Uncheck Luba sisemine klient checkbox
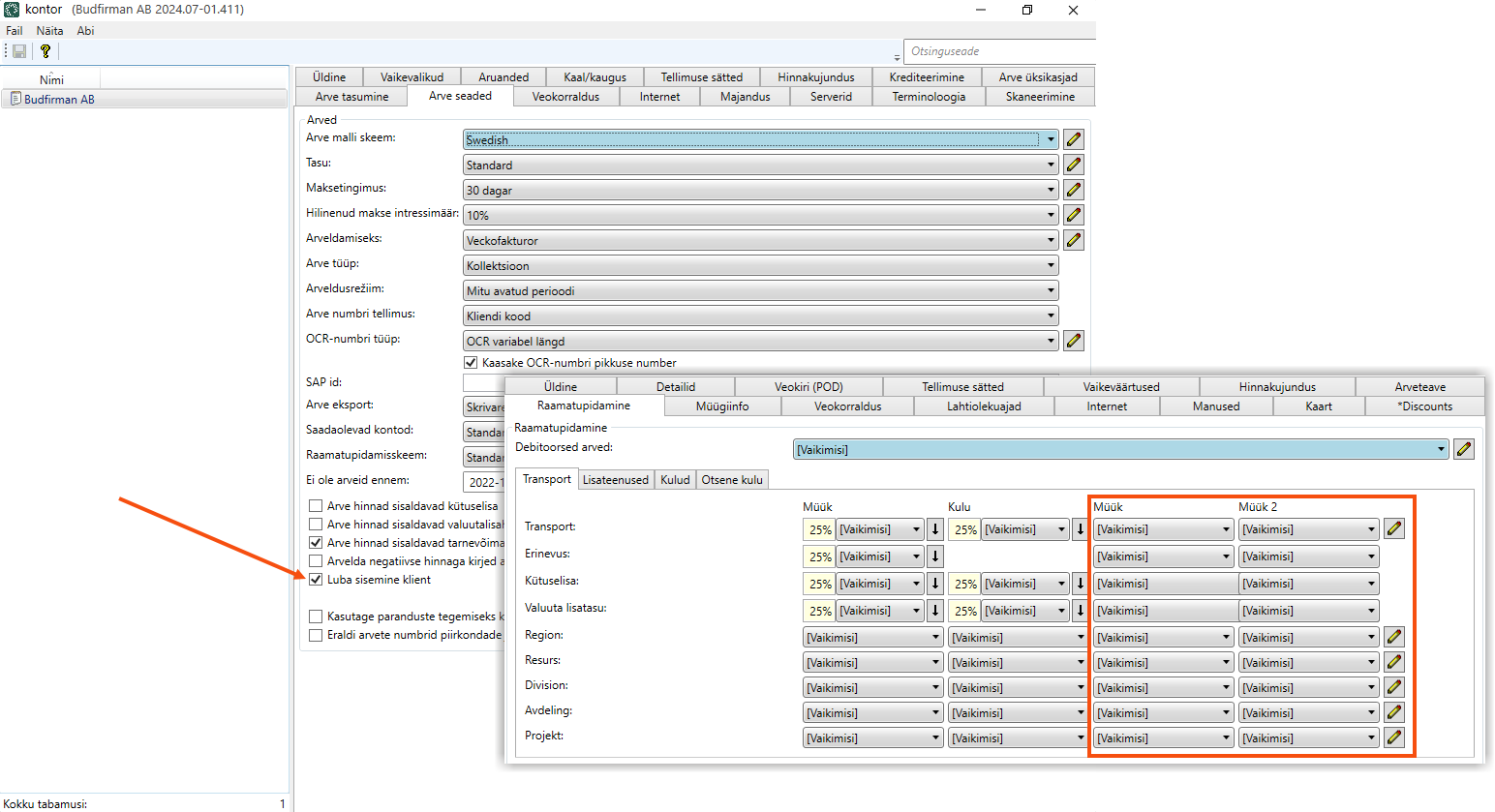Image resolution: width=1495 pixels, height=812 pixels. click(x=316, y=580)
